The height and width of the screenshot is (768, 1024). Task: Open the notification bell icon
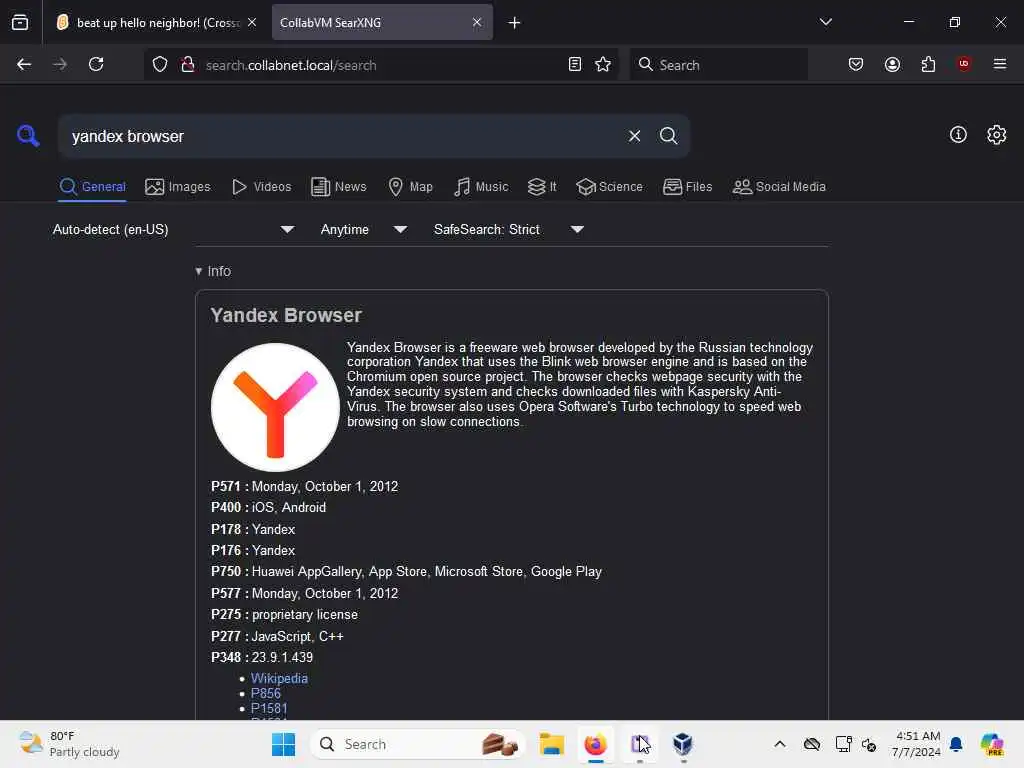pos(956,744)
